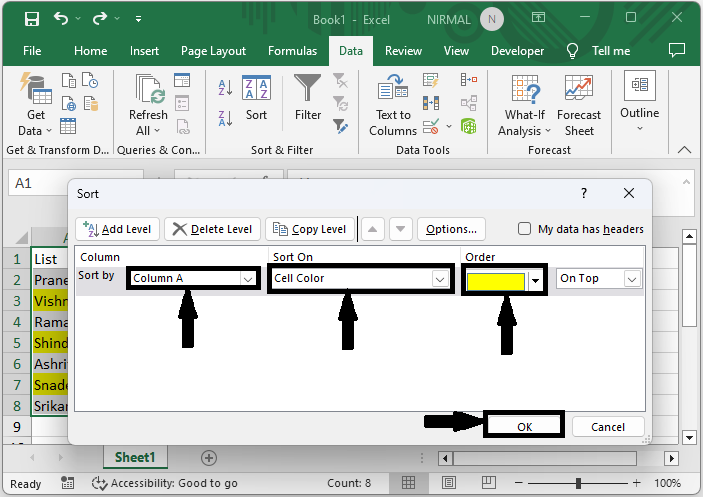
Task: Open What-If Analysis menu
Action: click(525, 105)
